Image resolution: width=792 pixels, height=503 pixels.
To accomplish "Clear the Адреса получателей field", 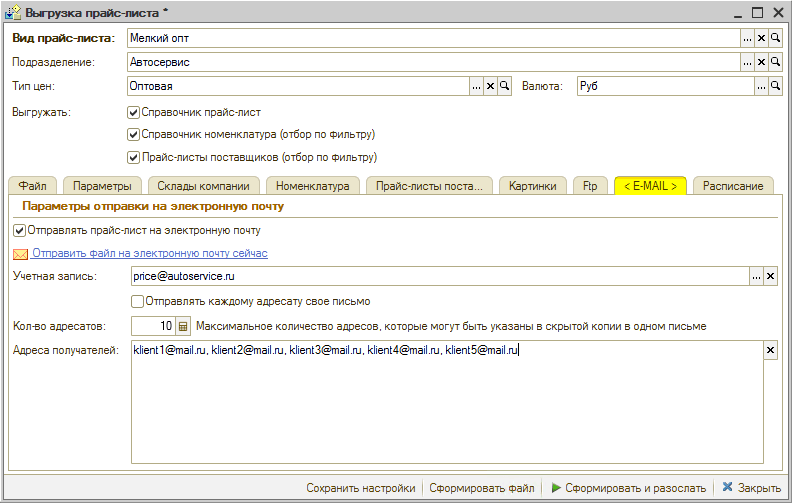I will (770, 350).
